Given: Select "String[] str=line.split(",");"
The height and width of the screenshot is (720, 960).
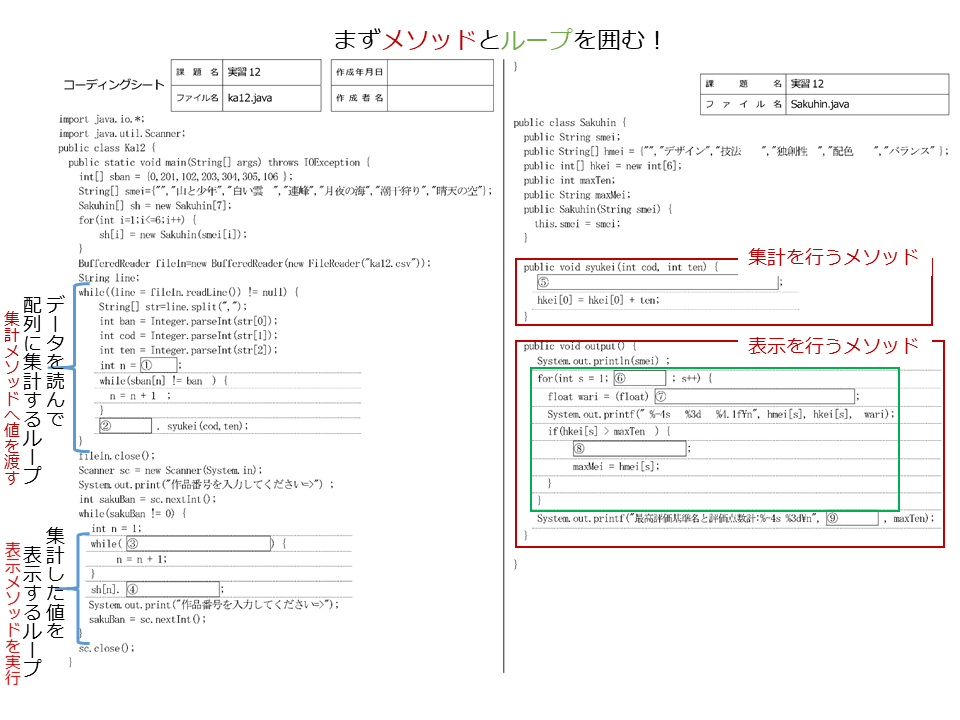Looking at the screenshot, I should tap(173, 307).
